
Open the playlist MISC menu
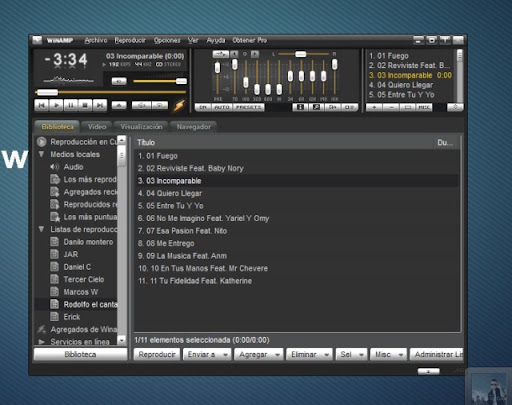424,107
